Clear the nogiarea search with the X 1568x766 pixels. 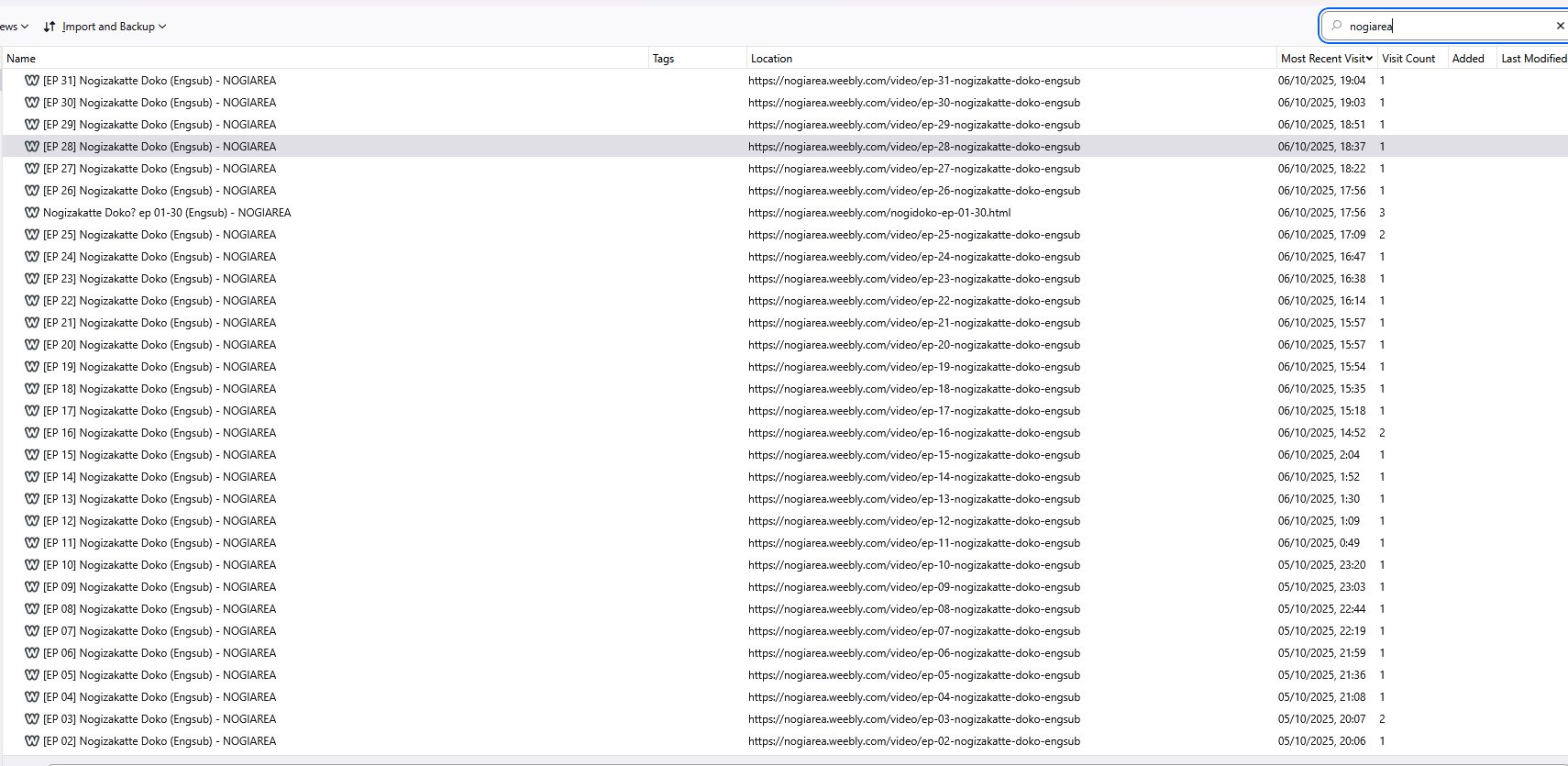point(1560,26)
